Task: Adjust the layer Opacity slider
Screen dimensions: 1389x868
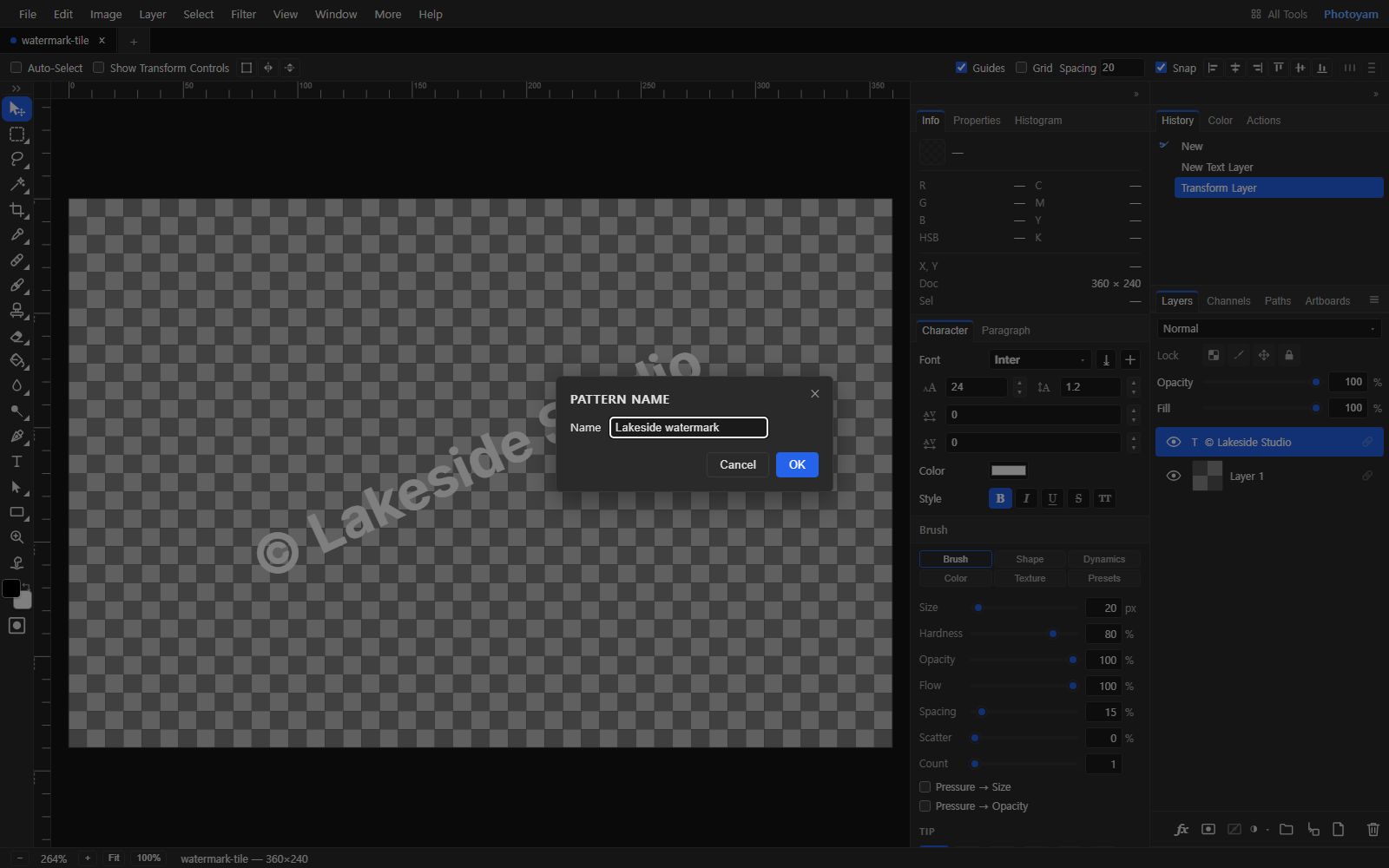Action: (1261, 383)
